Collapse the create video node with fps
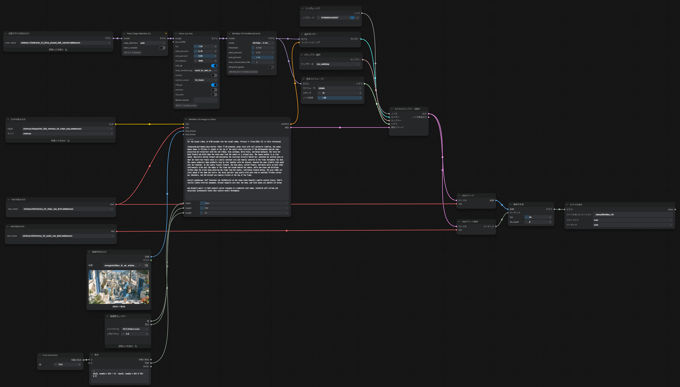The width and height of the screenshot is (680, 387). (x=511, y=204)
